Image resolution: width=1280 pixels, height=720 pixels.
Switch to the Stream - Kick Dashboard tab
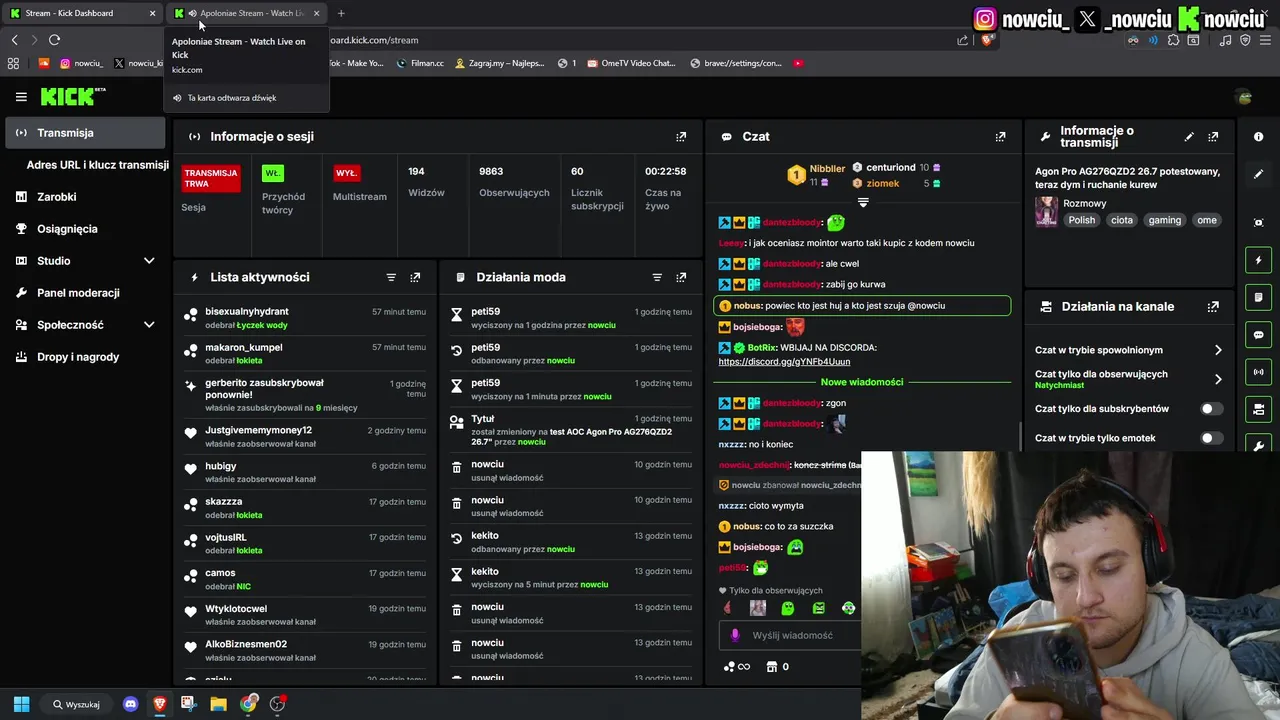point(83,13)
